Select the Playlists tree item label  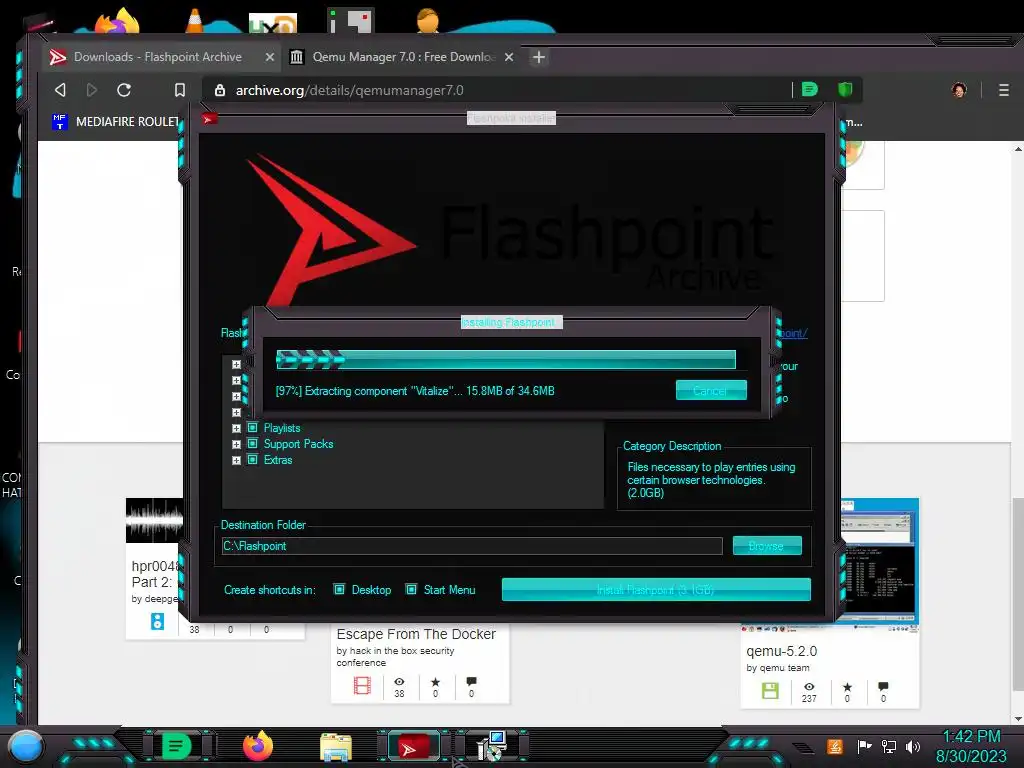pyautogui.click(x=282, y=428)
